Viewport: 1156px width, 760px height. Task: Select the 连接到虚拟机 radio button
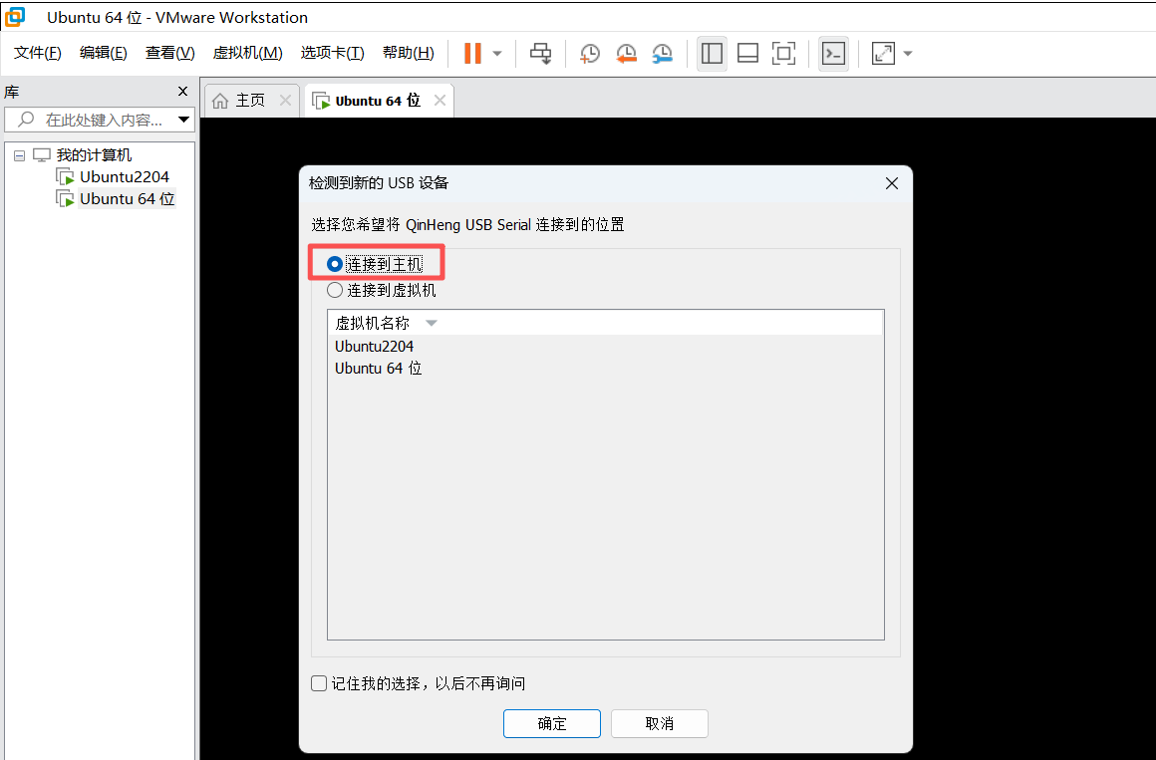point(335,290)
